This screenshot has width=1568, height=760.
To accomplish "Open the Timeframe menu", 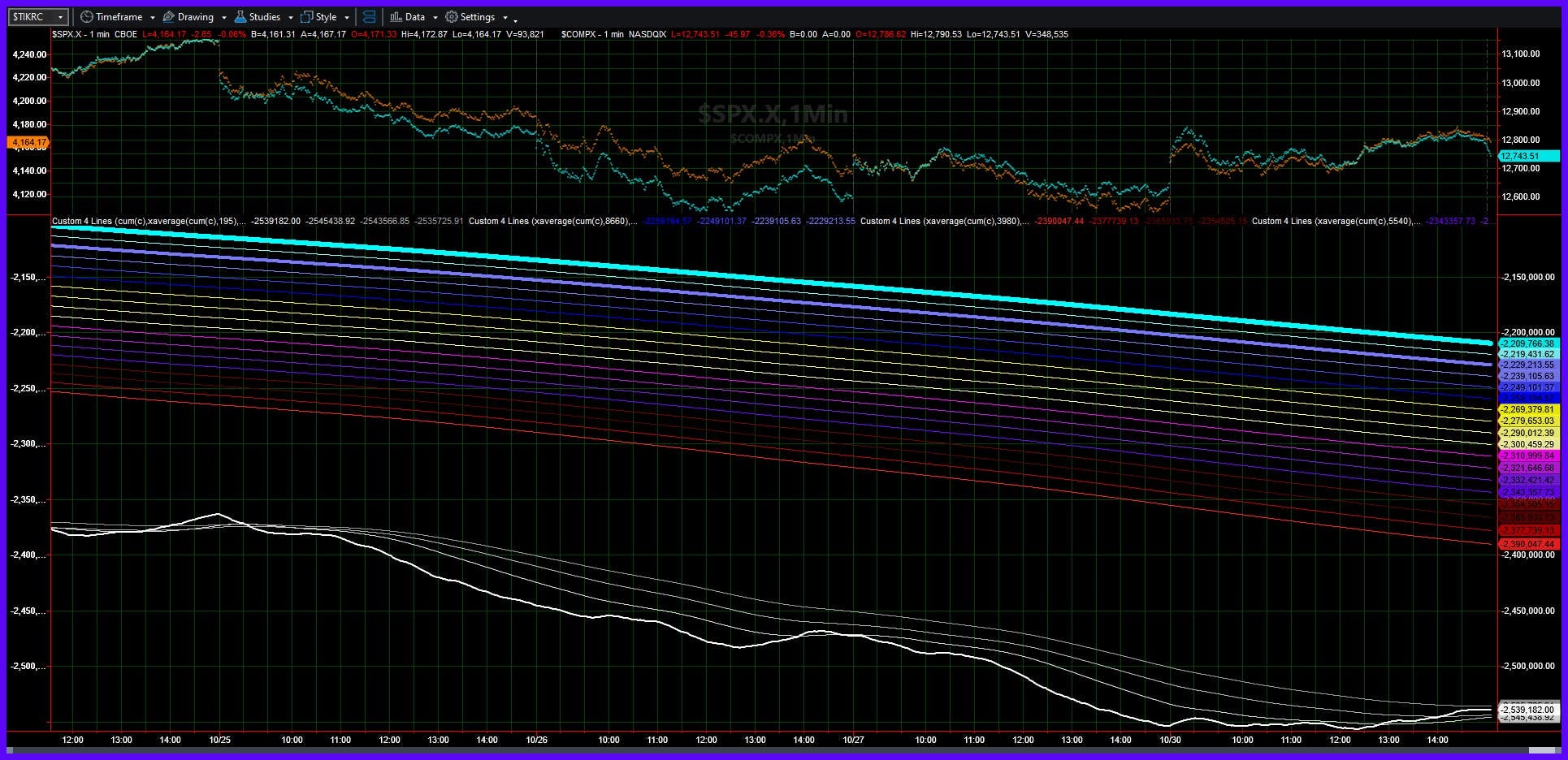I will point(119,16).
